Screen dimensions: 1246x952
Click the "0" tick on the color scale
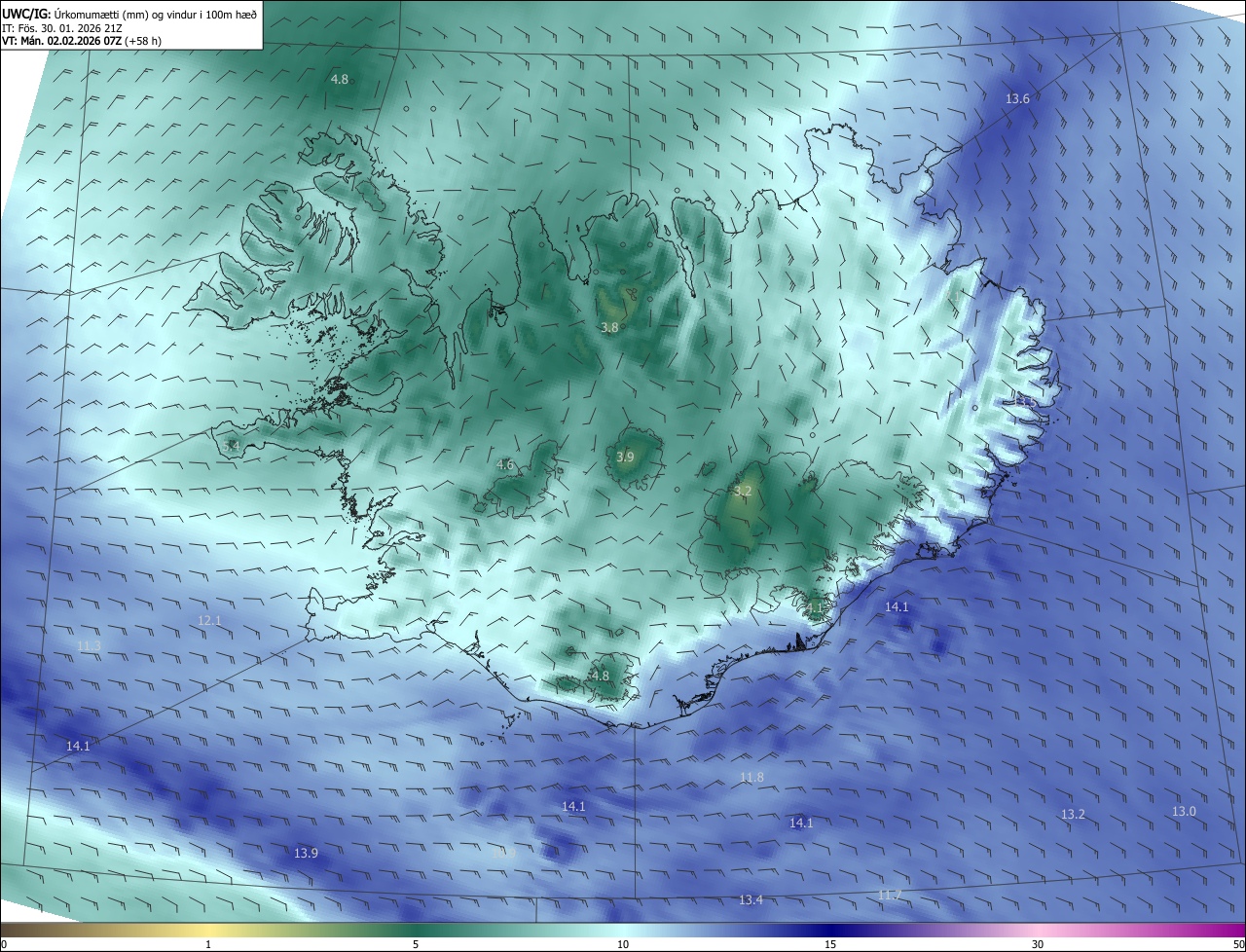tap(4, 944)
